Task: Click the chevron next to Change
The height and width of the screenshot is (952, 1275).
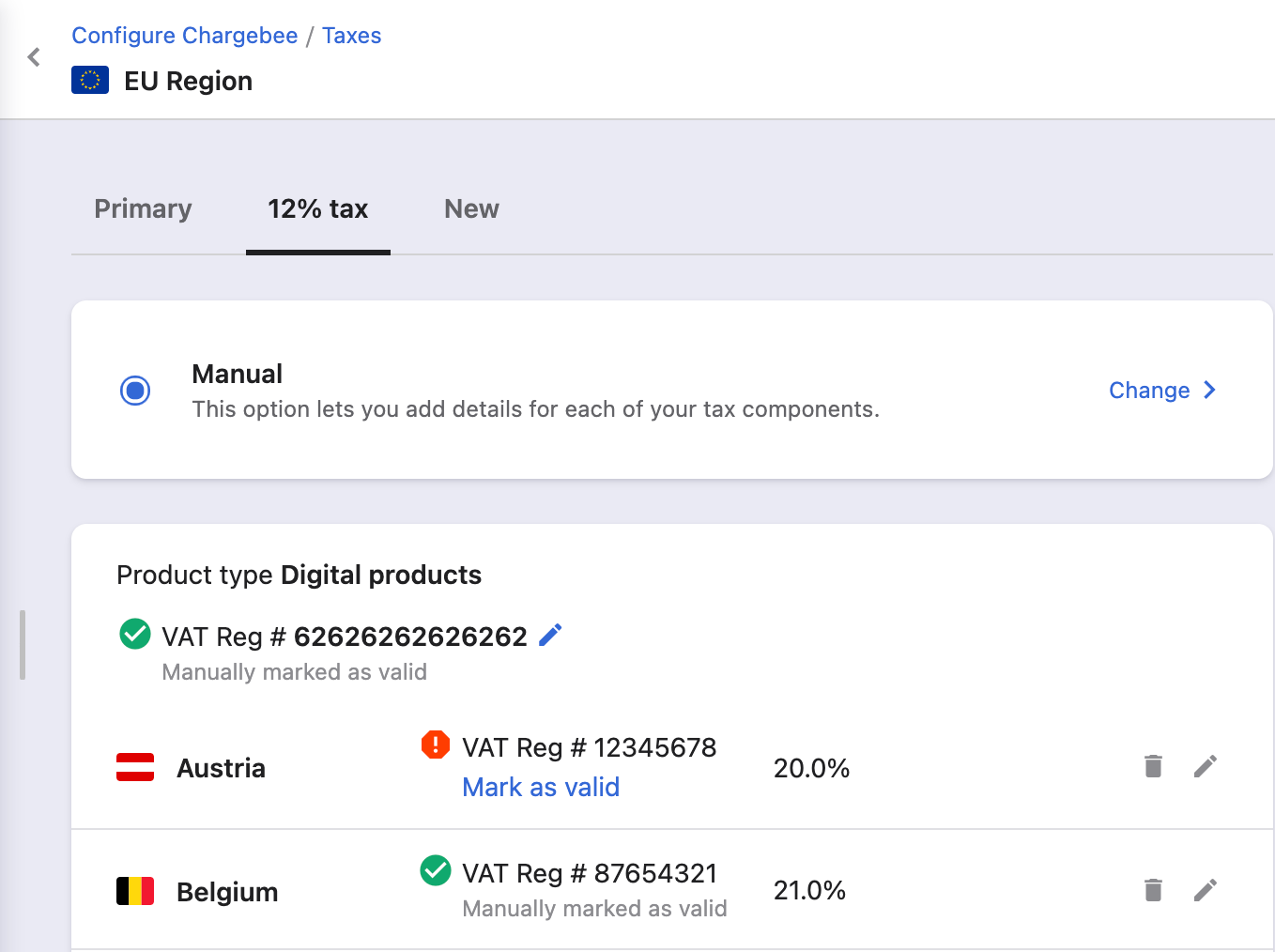Action: [x=1209, y=390]
